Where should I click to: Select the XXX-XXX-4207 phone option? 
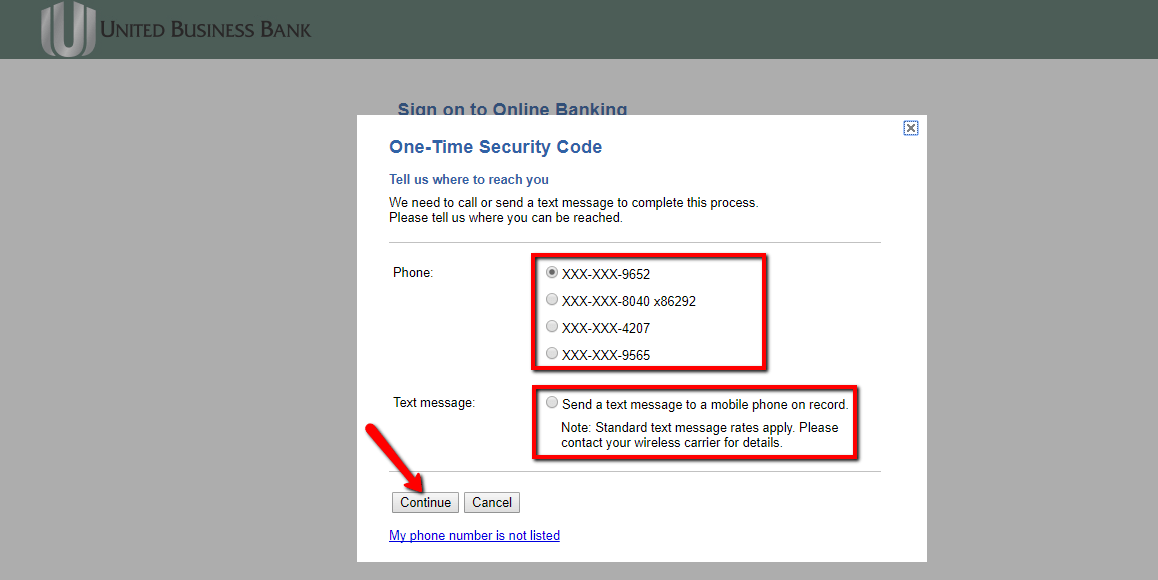tap(552, 325)
